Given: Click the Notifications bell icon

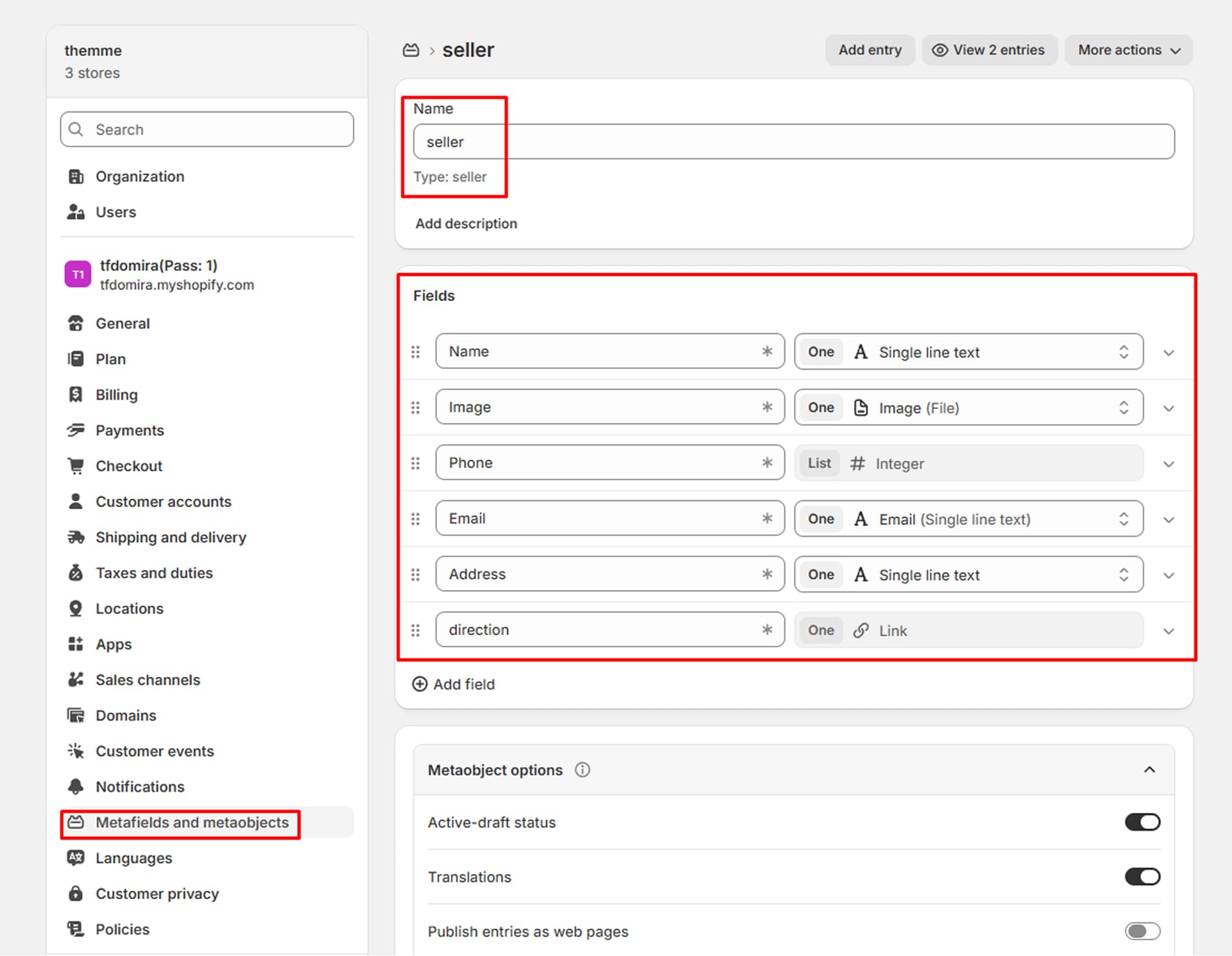Looking at the screenshot, I should tap(76, 786).
